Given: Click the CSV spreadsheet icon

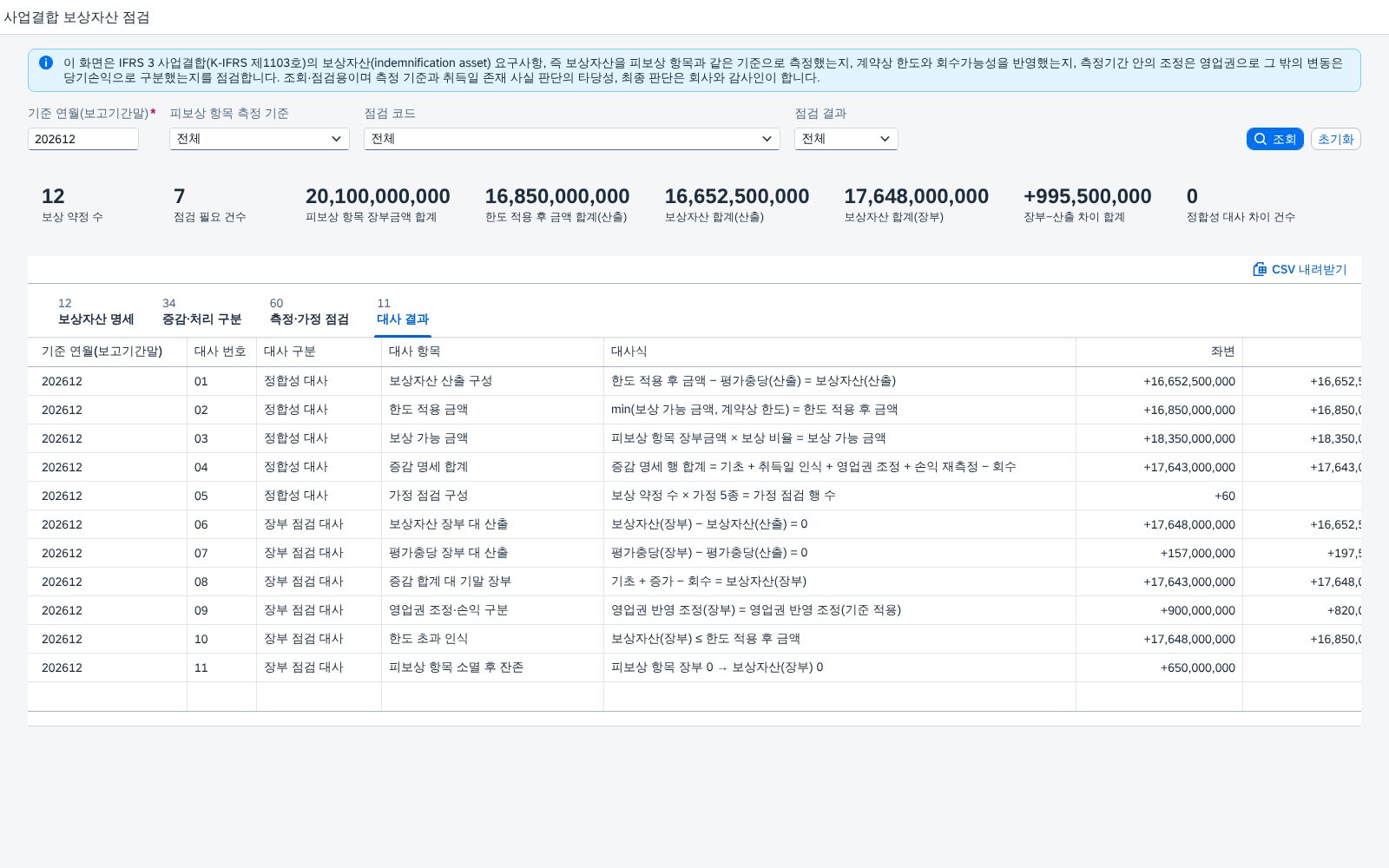Looking at the screenshot, I should 1260,269.
